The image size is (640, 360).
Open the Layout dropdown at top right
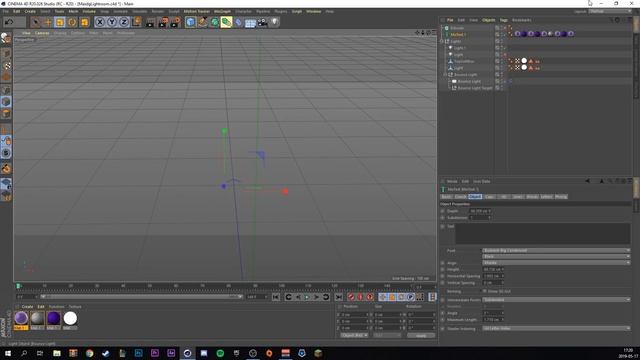coord(610,11)
